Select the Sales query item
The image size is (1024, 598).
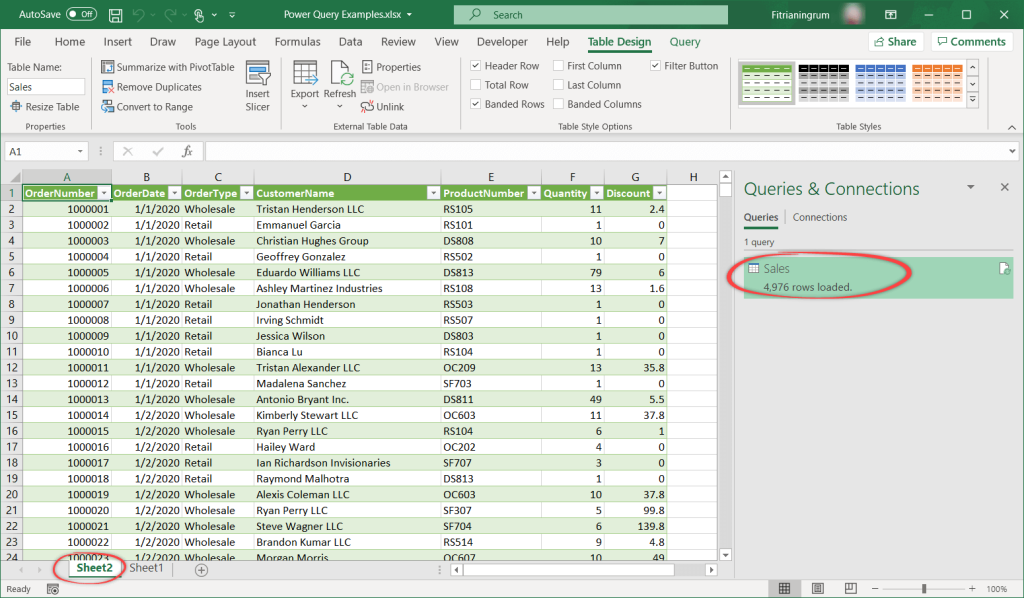878,277
